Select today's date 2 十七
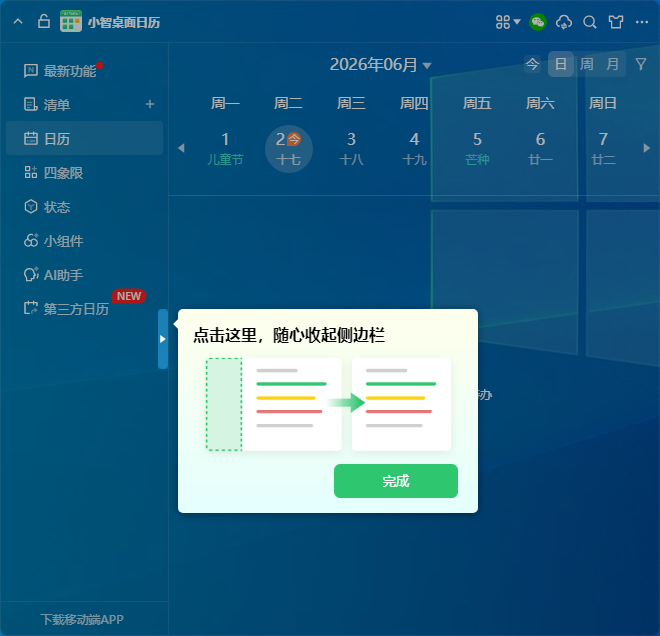 (289, 149)
